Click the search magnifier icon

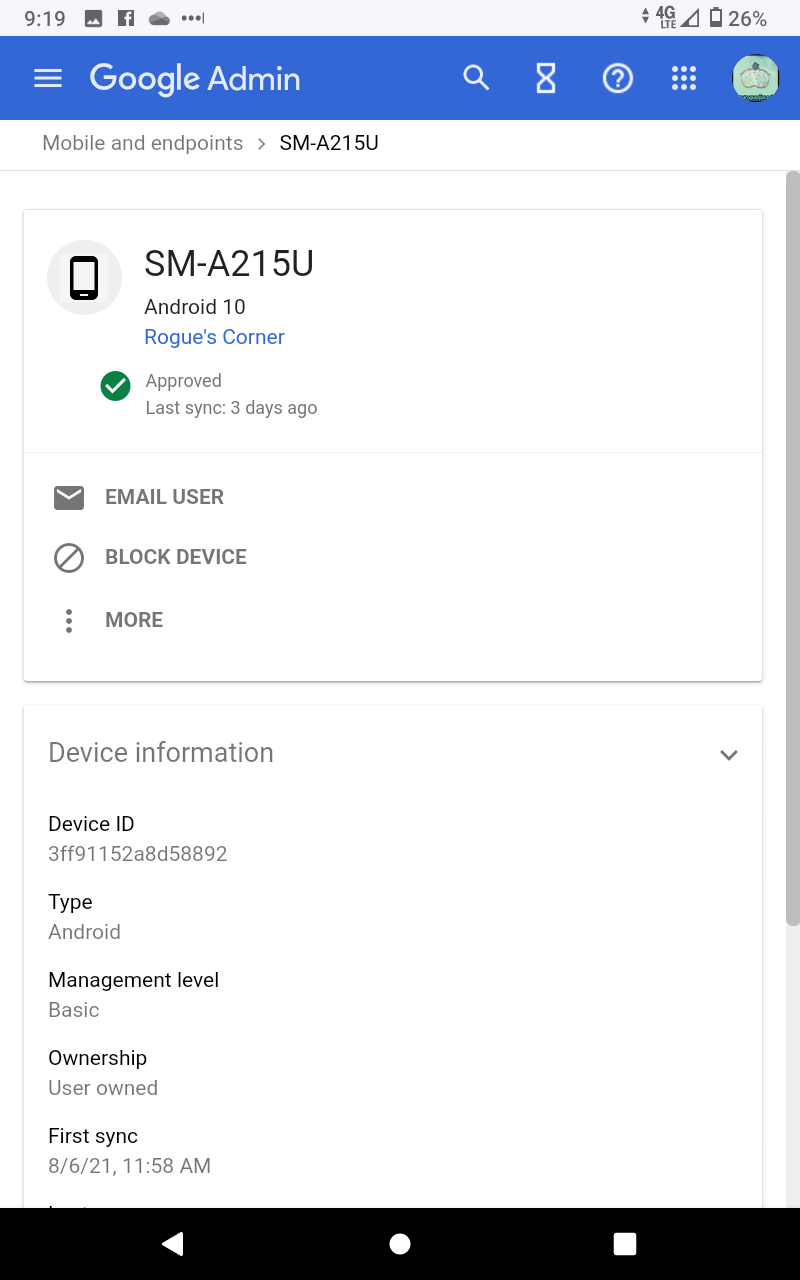click(x=476, y=78)
